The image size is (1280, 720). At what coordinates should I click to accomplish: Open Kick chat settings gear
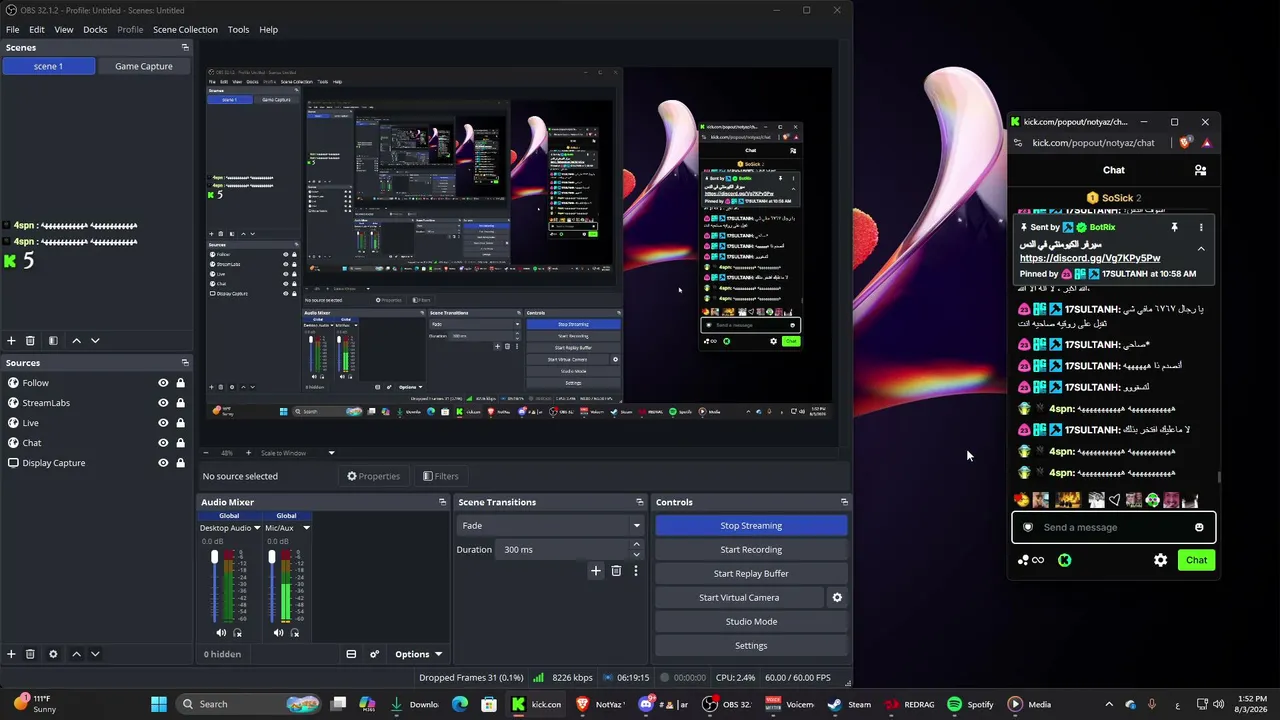pyautogui.click(x=1160, y=560)
